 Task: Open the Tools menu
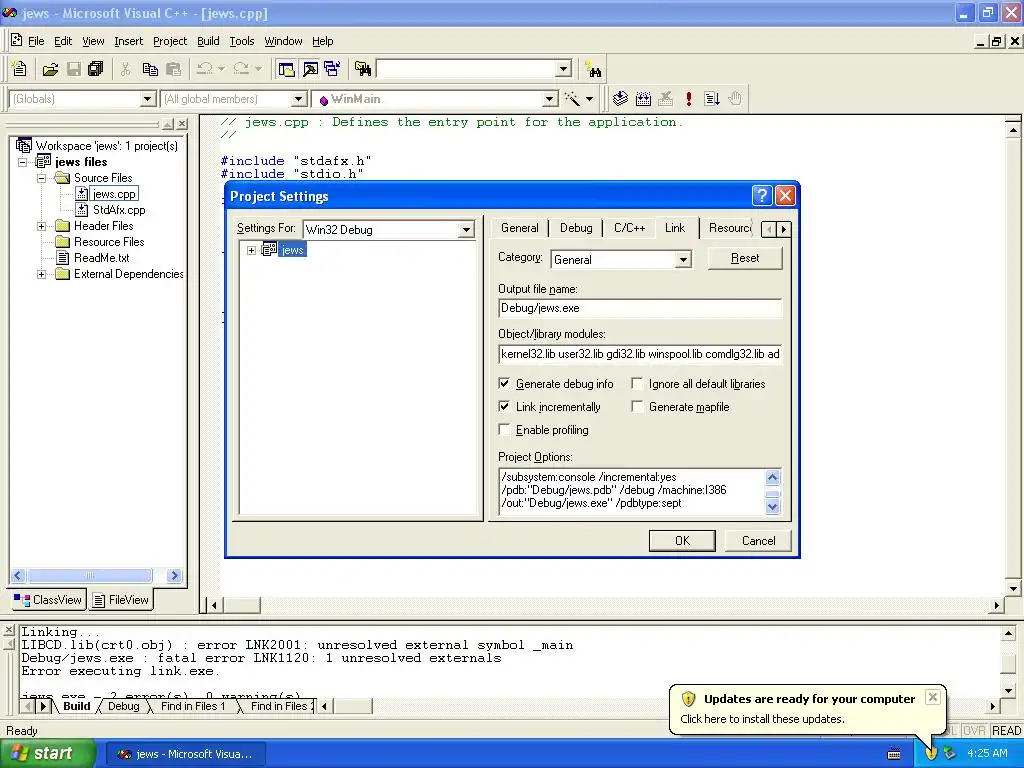[242, 41]
